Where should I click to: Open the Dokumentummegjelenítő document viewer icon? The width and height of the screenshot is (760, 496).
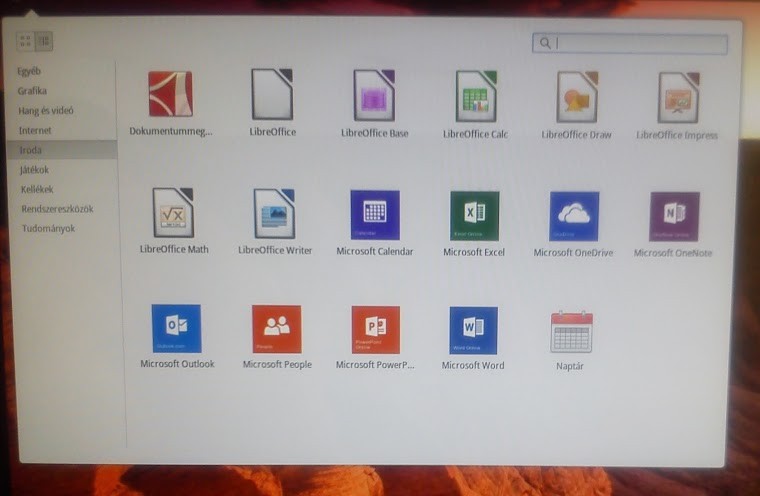171,94
